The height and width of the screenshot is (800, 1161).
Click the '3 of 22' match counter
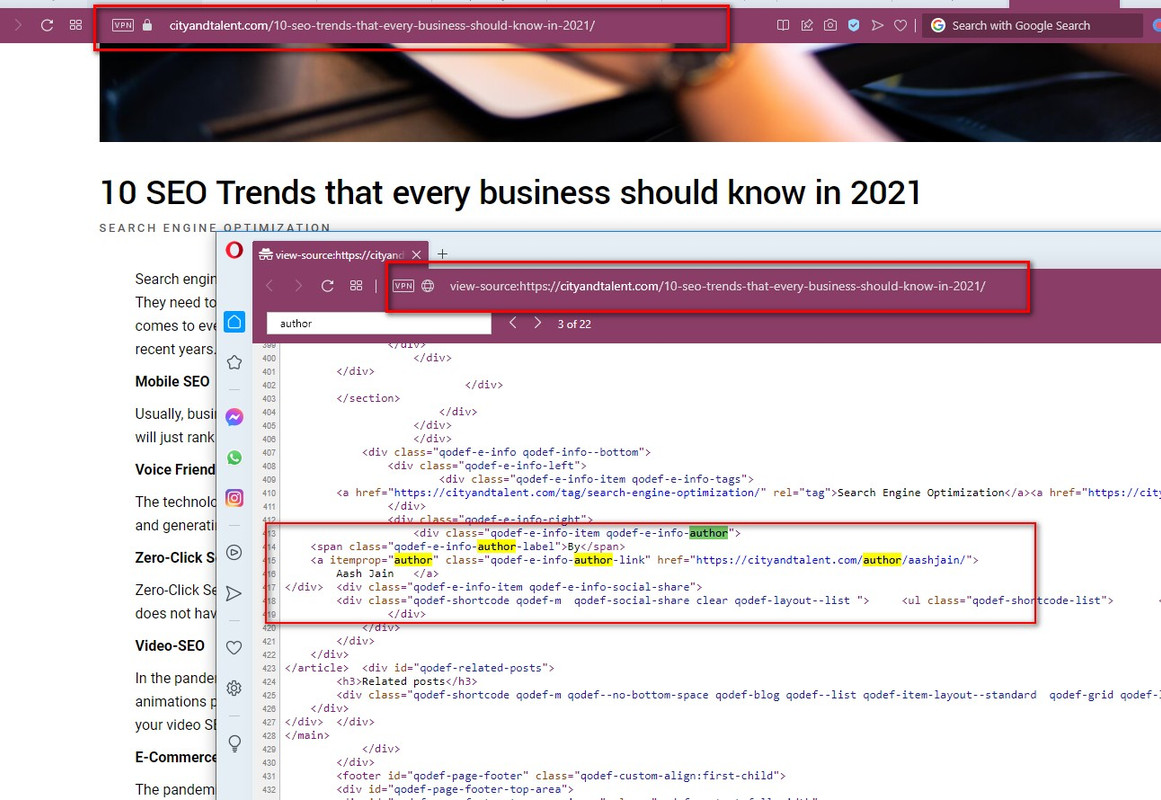click(x=574, y=324)
